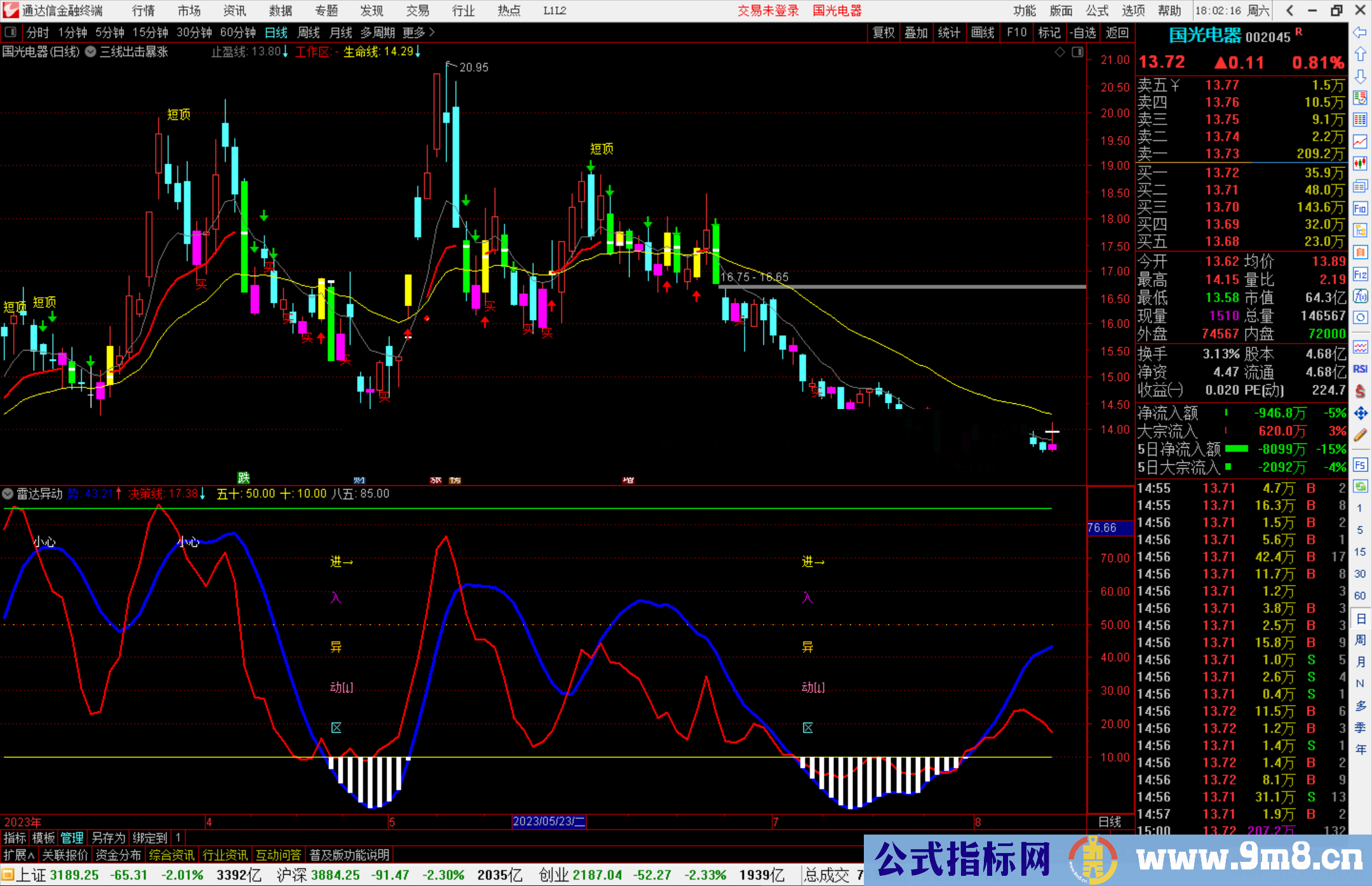
Task: Click the 上证 index value 3189.25
Action: 74,875
